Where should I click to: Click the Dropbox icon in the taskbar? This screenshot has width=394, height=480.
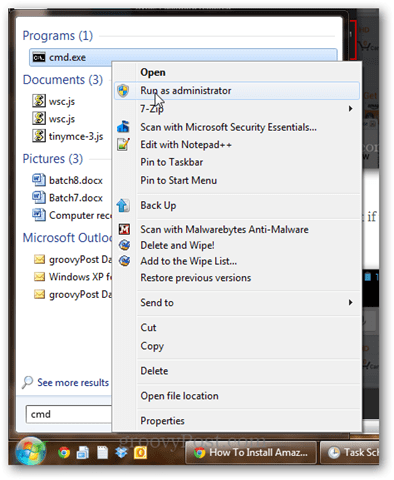coord(121,453)
